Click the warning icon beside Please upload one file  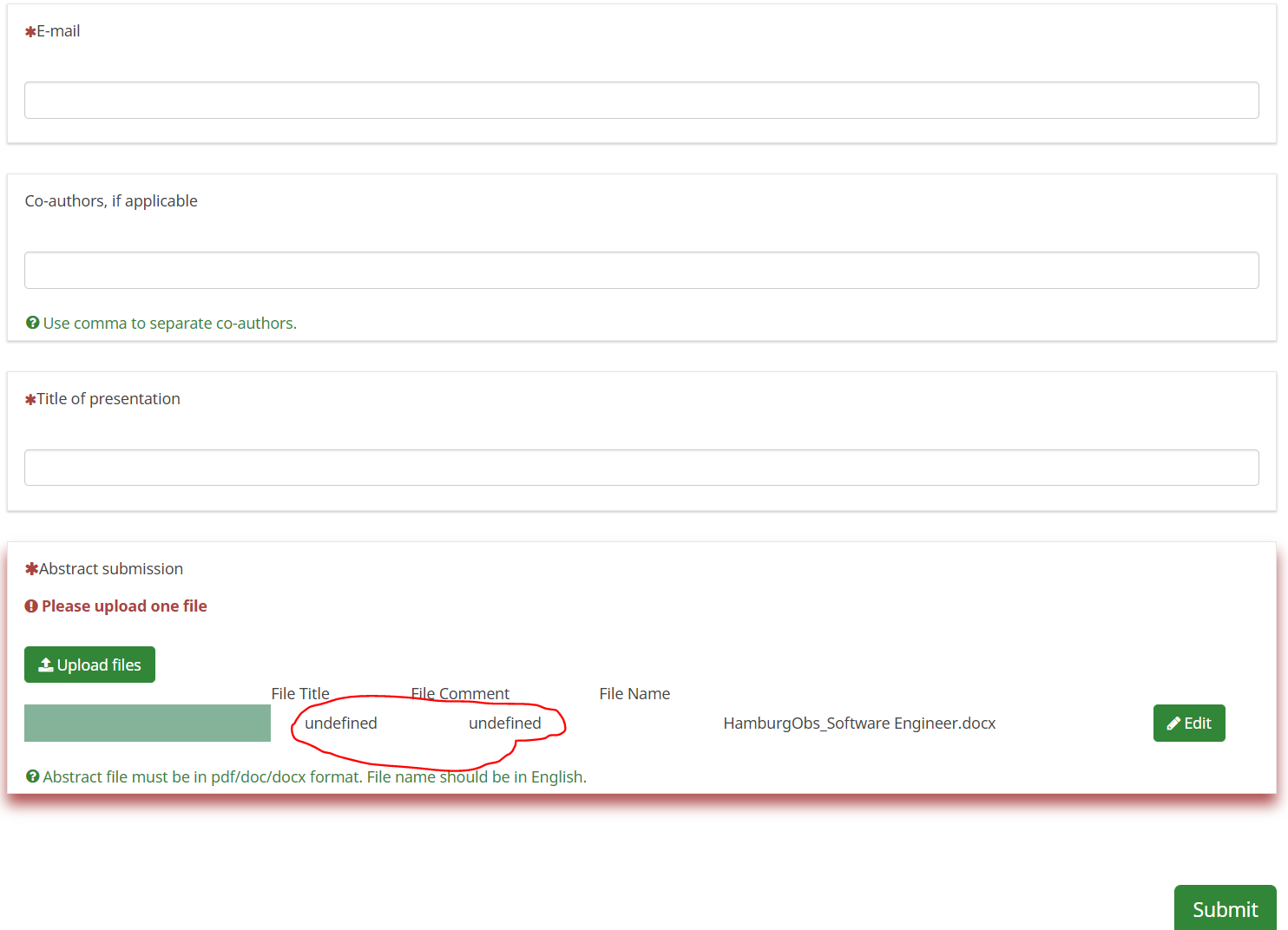coord(32,606)
